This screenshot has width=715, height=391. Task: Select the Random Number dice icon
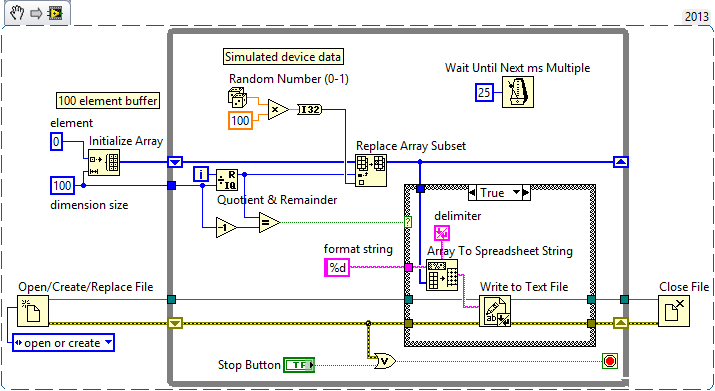point(238,97)
